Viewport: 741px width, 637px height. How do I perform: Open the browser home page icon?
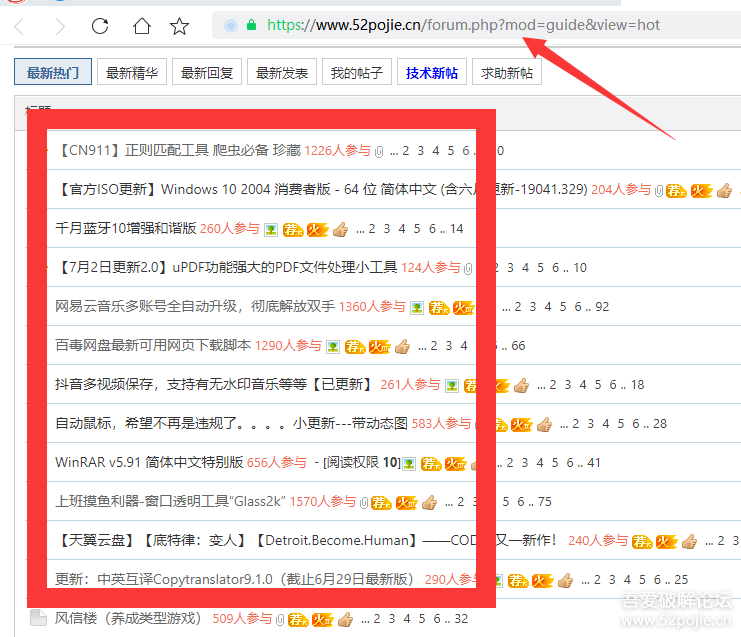pyautogui.click(x=141, y=26)
